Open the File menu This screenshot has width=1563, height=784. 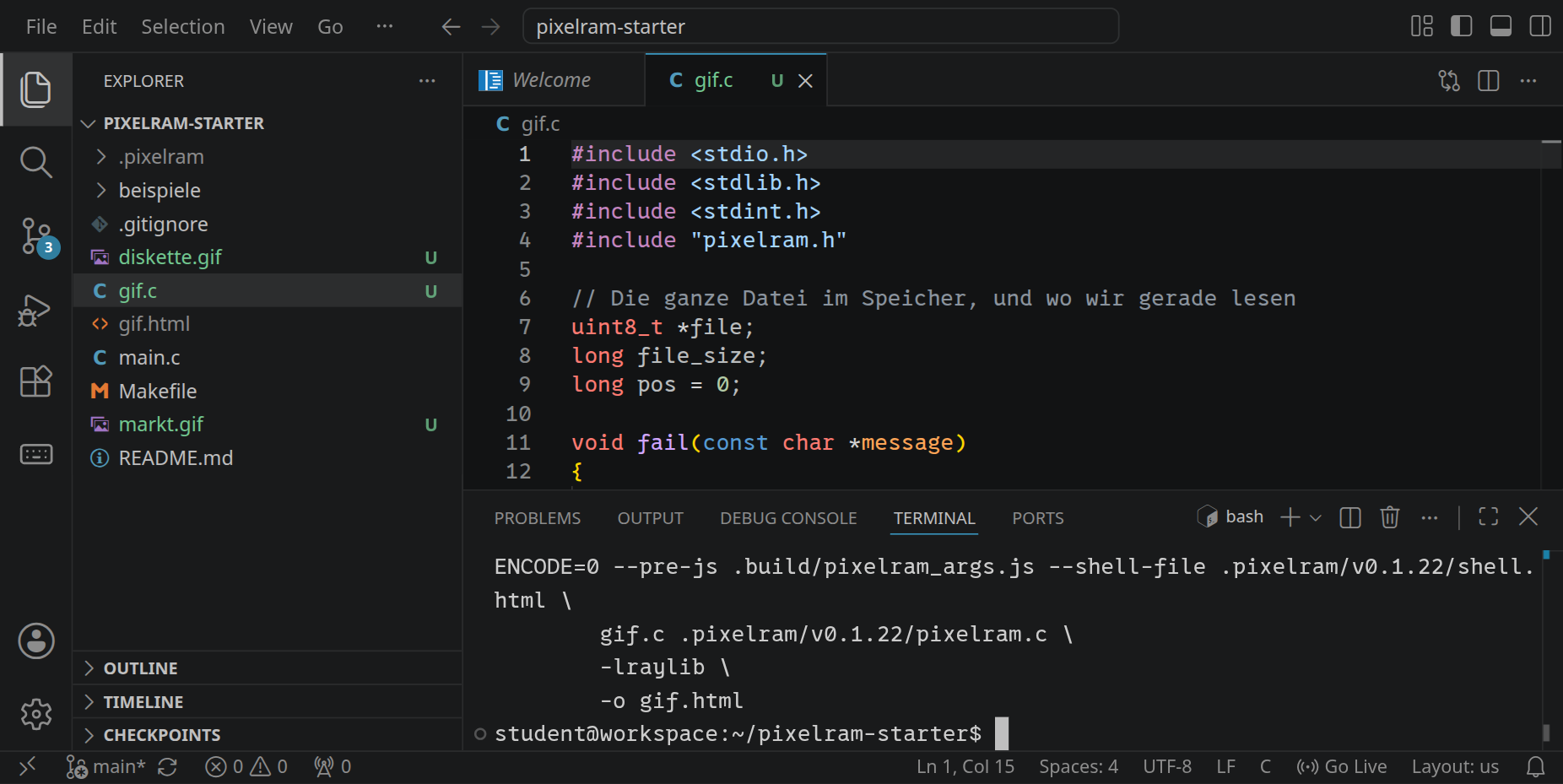tap(41, 27)
